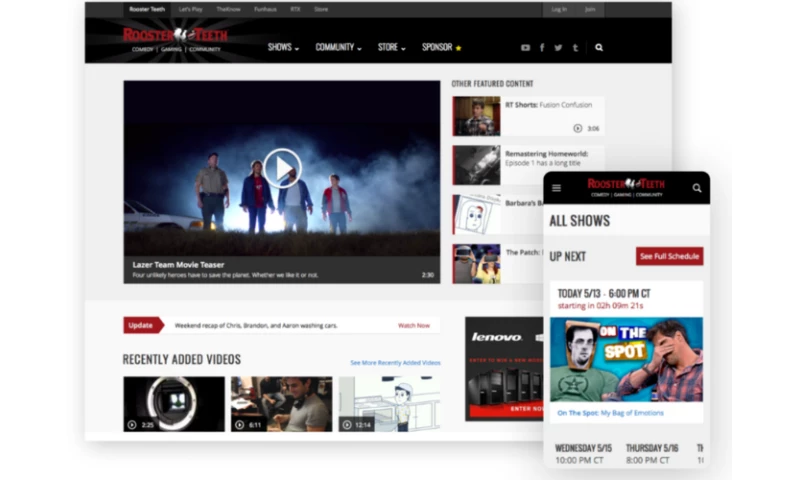Open the YouTube icon in the header
The height and width of the screenshot is (480, 800).
point(525,47)
